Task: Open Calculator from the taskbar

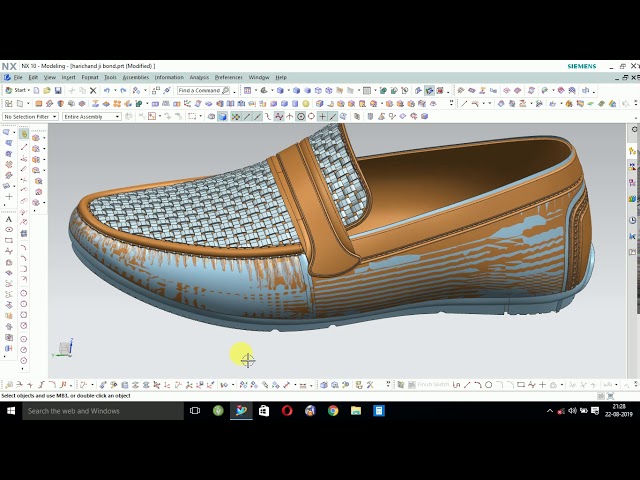Action: [379, 411]
